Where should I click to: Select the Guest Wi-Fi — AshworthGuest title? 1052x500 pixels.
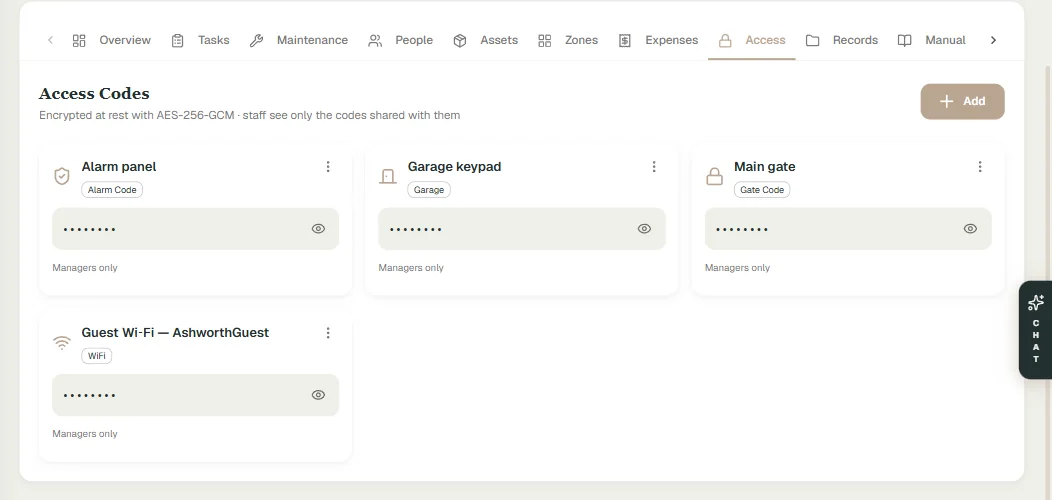point(175,333)
